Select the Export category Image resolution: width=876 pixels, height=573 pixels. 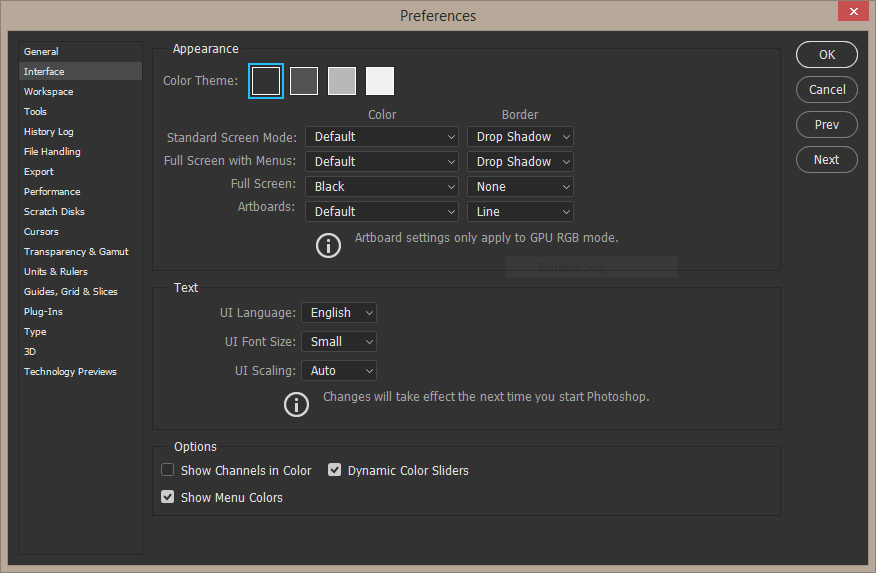tap(80, 172)
